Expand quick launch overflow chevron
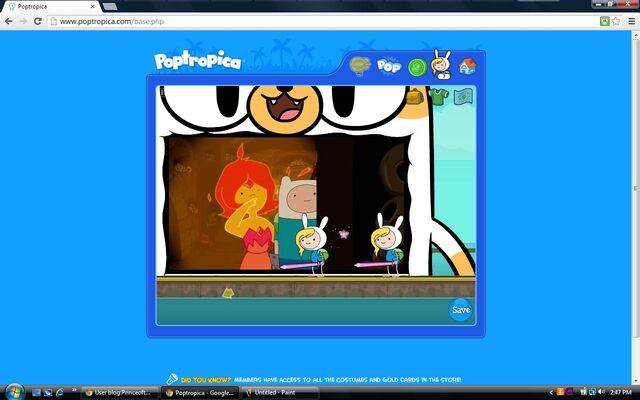 [x=74, y=390]
